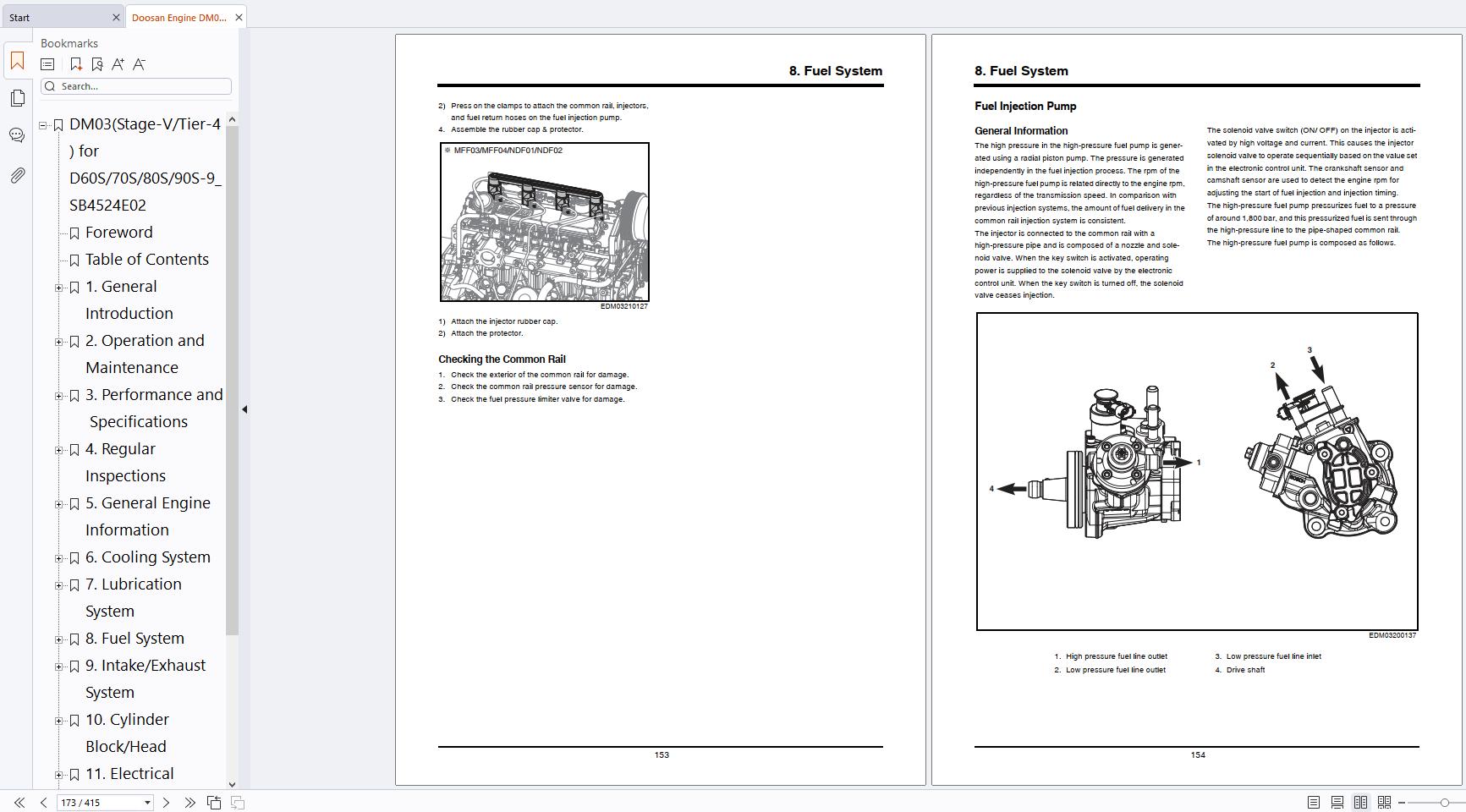Click the fuel injection pump diagram

(x=1197, y=471)
